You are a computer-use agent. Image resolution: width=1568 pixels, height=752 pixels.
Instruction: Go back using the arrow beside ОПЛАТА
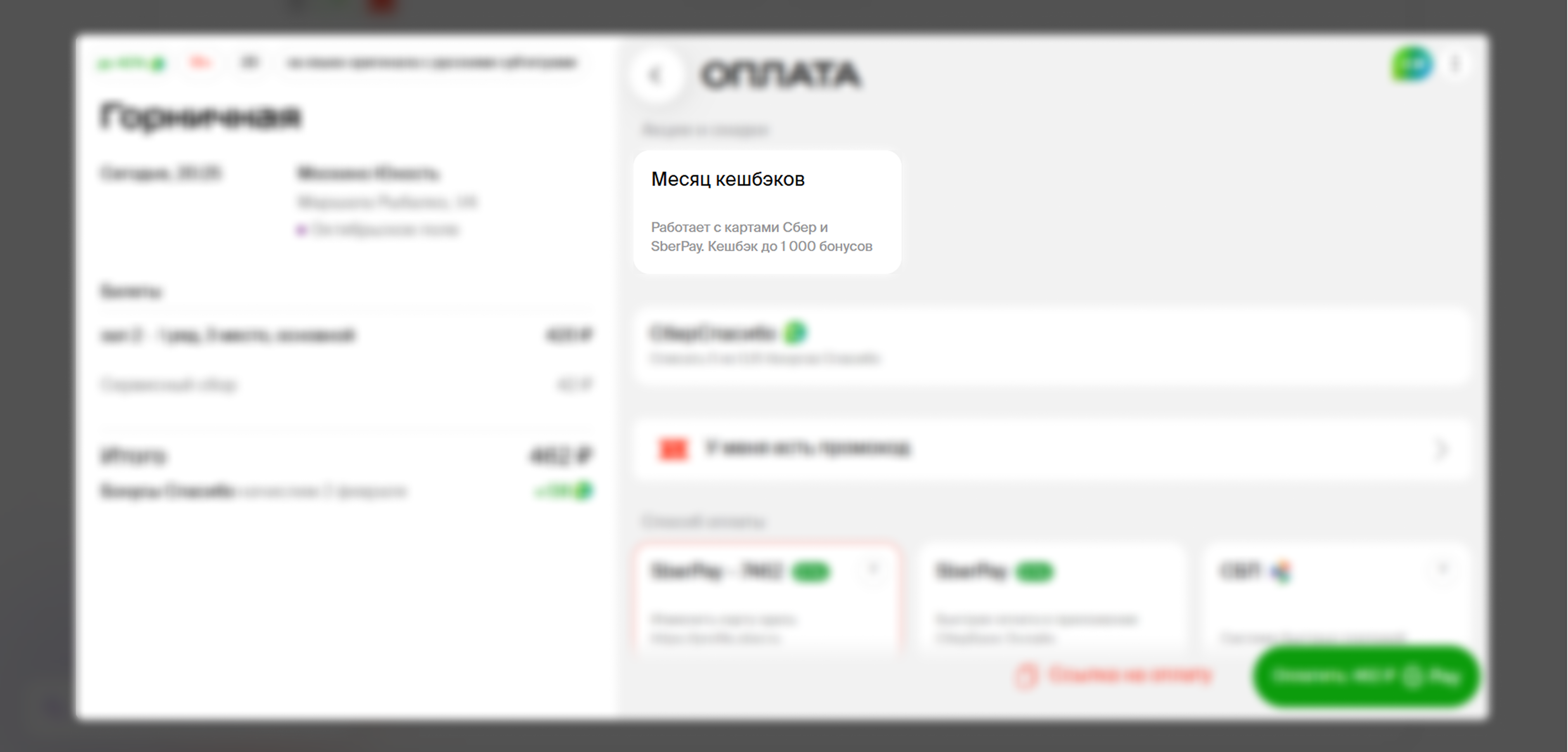(655, 76)
